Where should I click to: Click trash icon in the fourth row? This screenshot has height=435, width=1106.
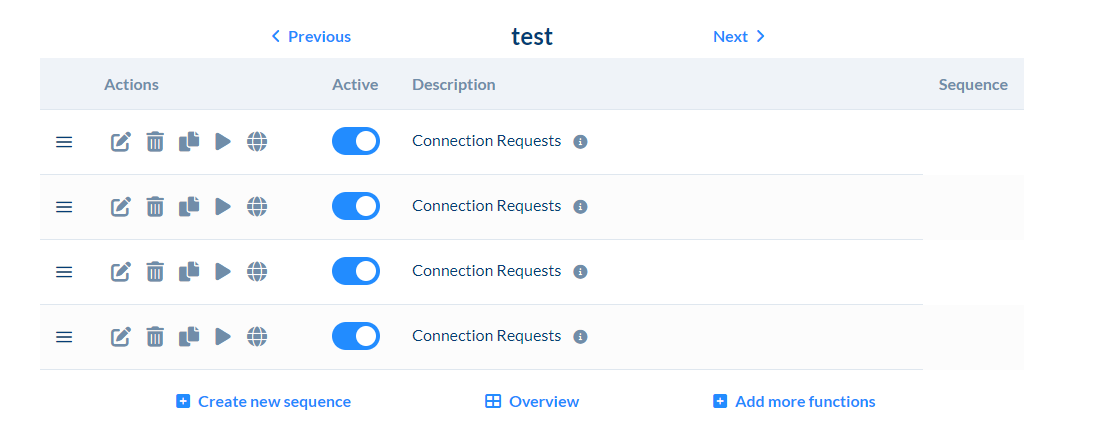[155, 337]
